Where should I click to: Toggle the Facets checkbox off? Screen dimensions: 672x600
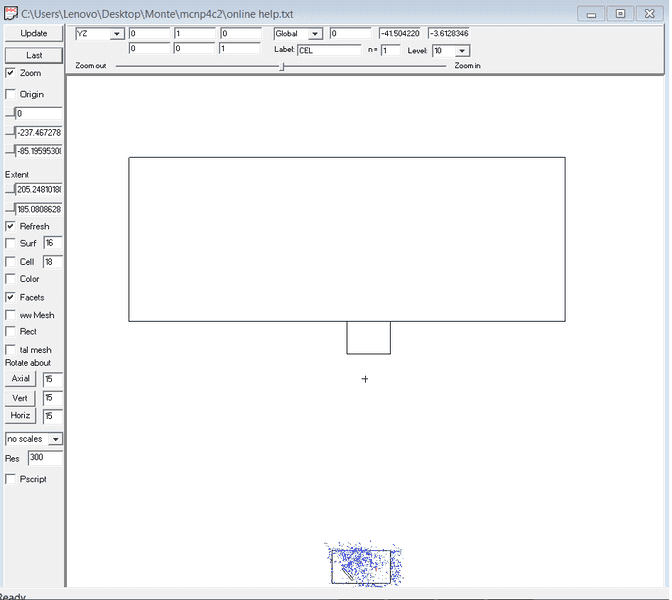tap(11, 297)
